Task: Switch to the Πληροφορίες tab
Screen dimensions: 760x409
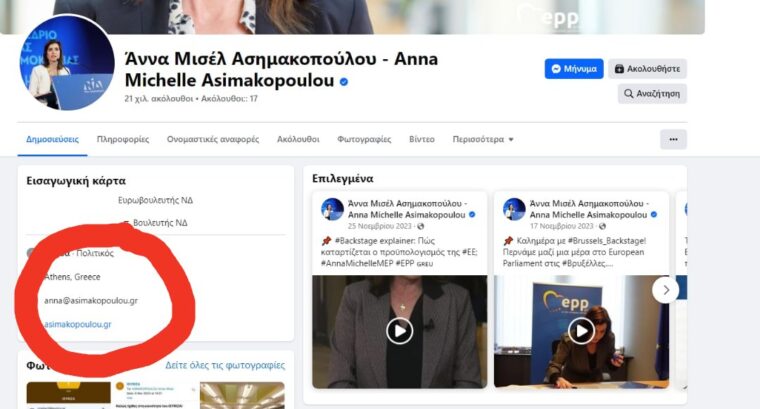Action: 123,140
